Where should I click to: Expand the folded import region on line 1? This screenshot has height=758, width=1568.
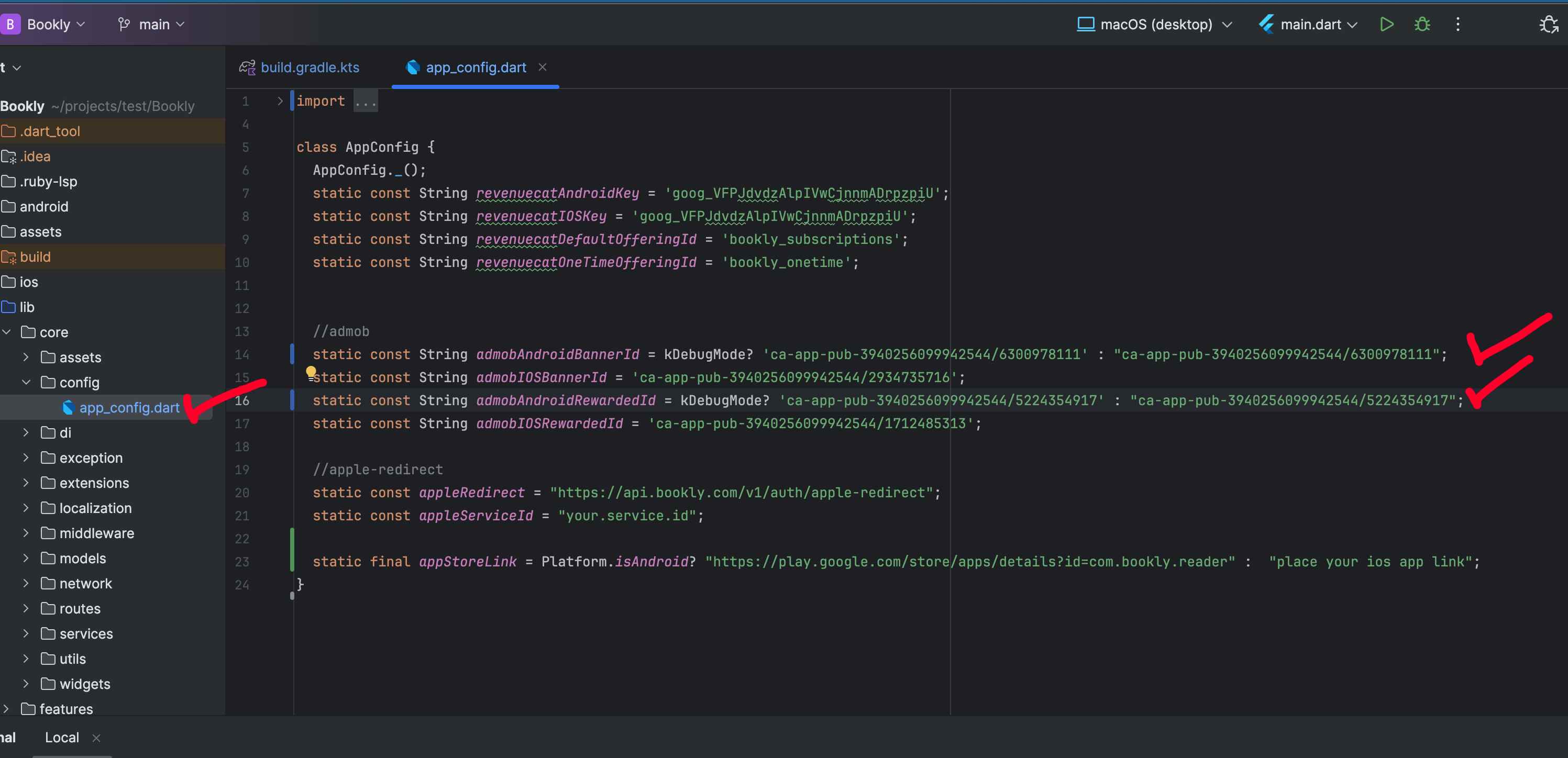click(280, 101)
